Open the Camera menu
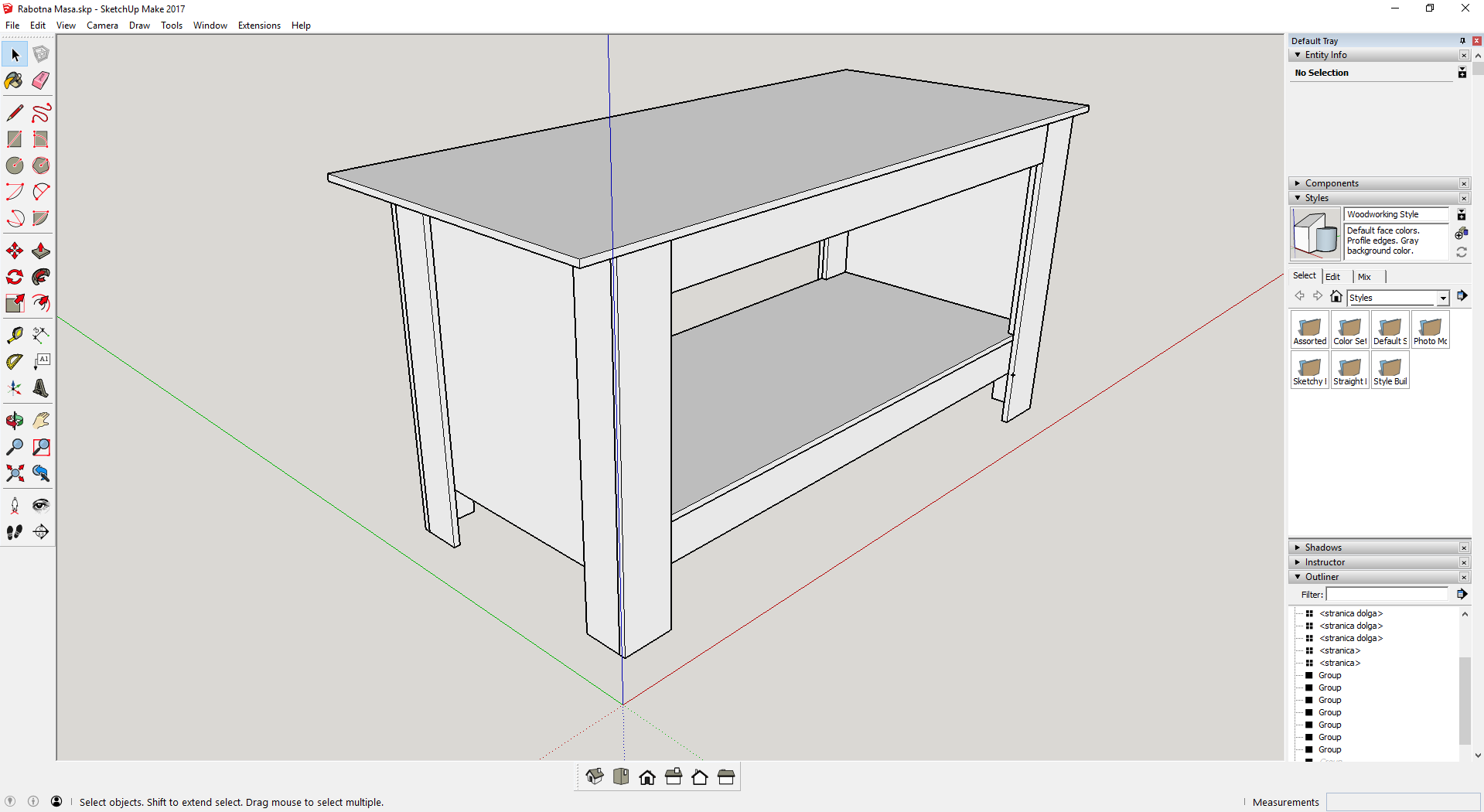 pyautogui.click(x=102, y=25)
